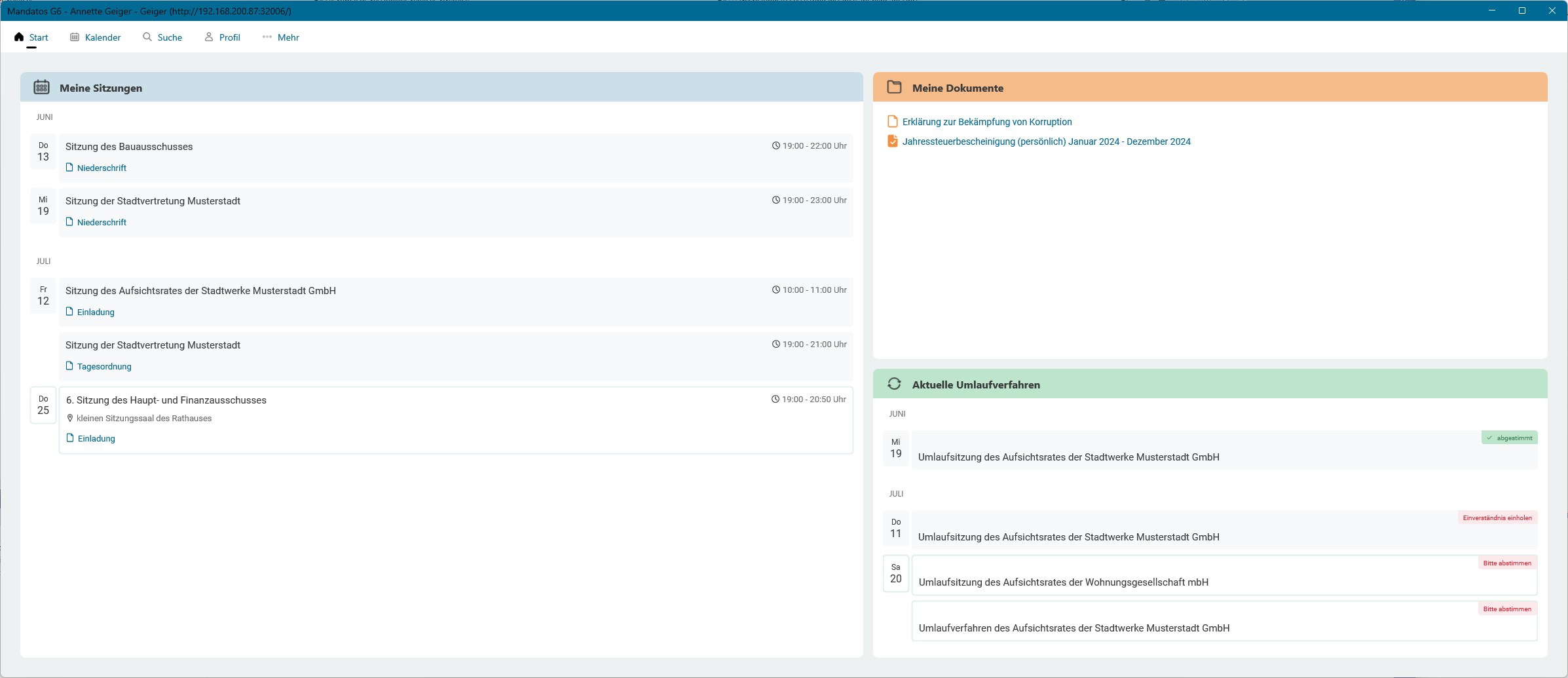
Task: Click the Suche magnifier icon
Action: [147, 37]
